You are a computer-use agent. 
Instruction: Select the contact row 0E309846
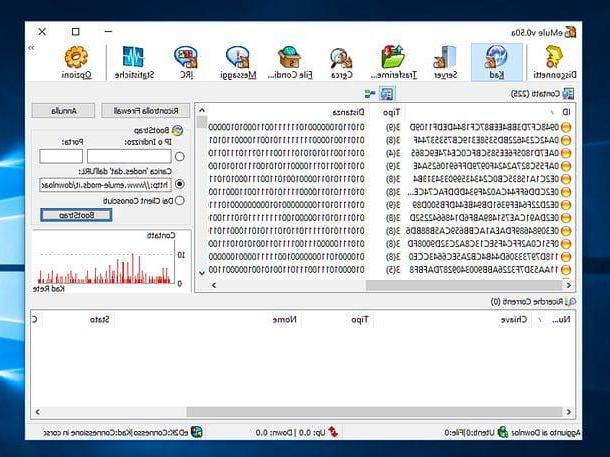coord(389,231)
